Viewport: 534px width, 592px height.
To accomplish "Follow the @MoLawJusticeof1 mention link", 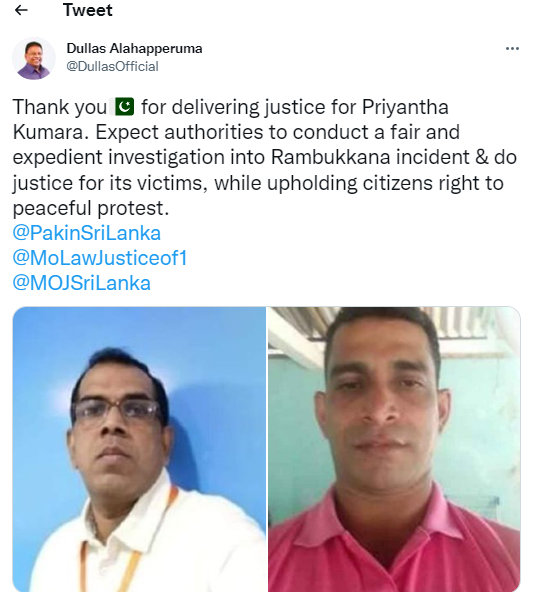I will pyautogui.click(x=100, y=258).
